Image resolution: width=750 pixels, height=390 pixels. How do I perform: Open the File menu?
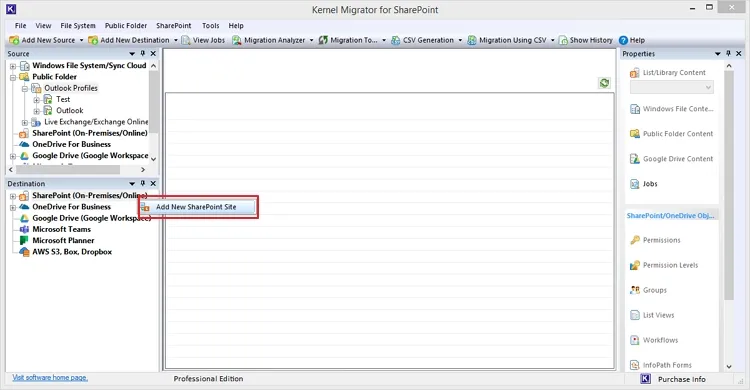pos(21,25)
